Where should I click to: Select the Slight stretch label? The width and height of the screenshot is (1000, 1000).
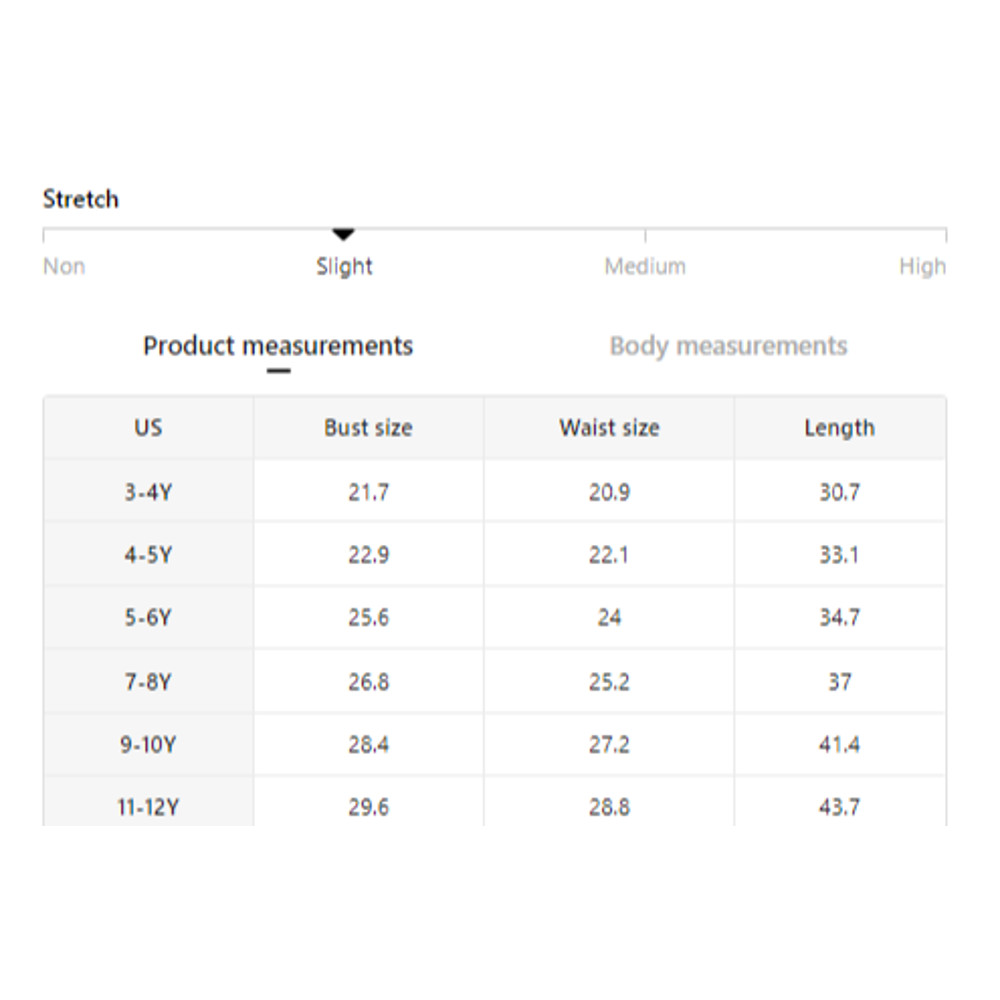pyautogui.click(x=344, y=267)
